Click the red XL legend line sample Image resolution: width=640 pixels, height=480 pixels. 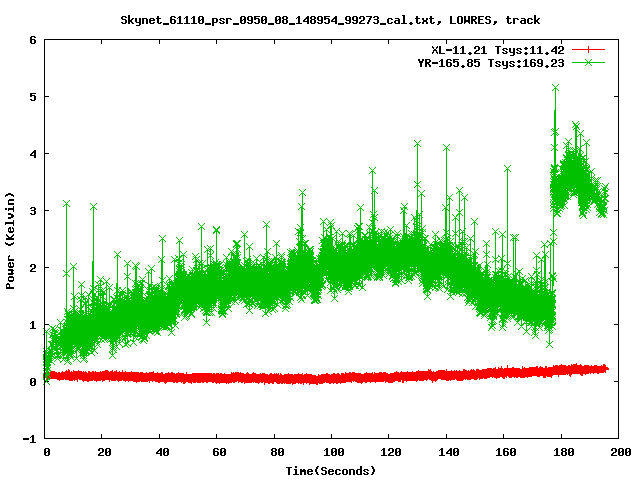(x=589, y=49)
